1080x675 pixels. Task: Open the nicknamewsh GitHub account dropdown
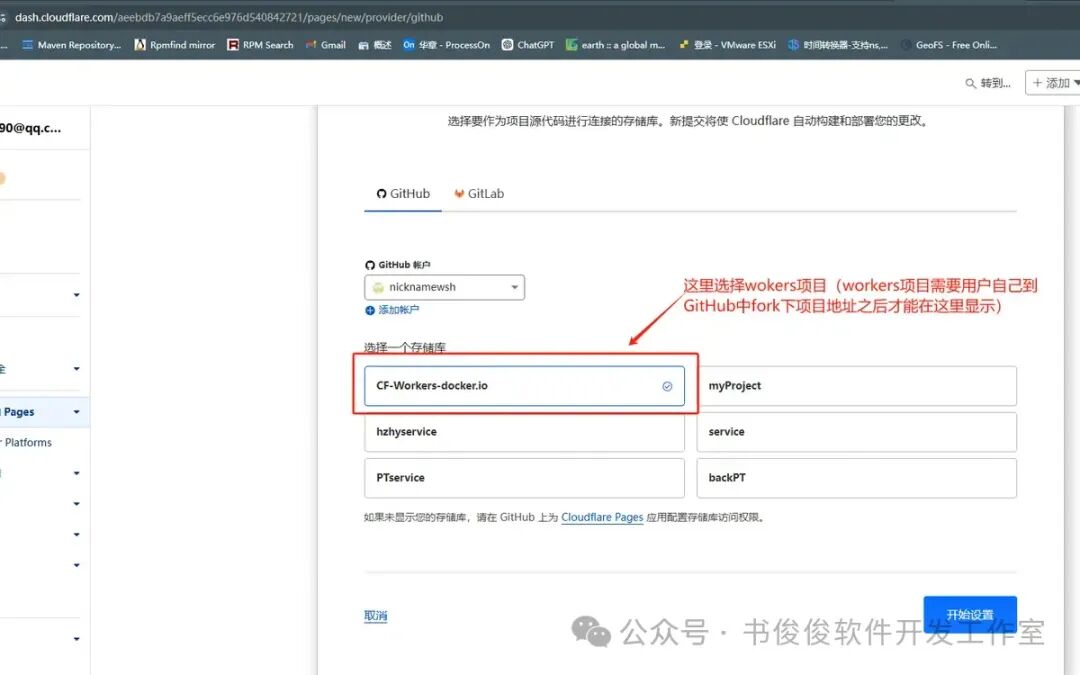click(x=444, y=287)
